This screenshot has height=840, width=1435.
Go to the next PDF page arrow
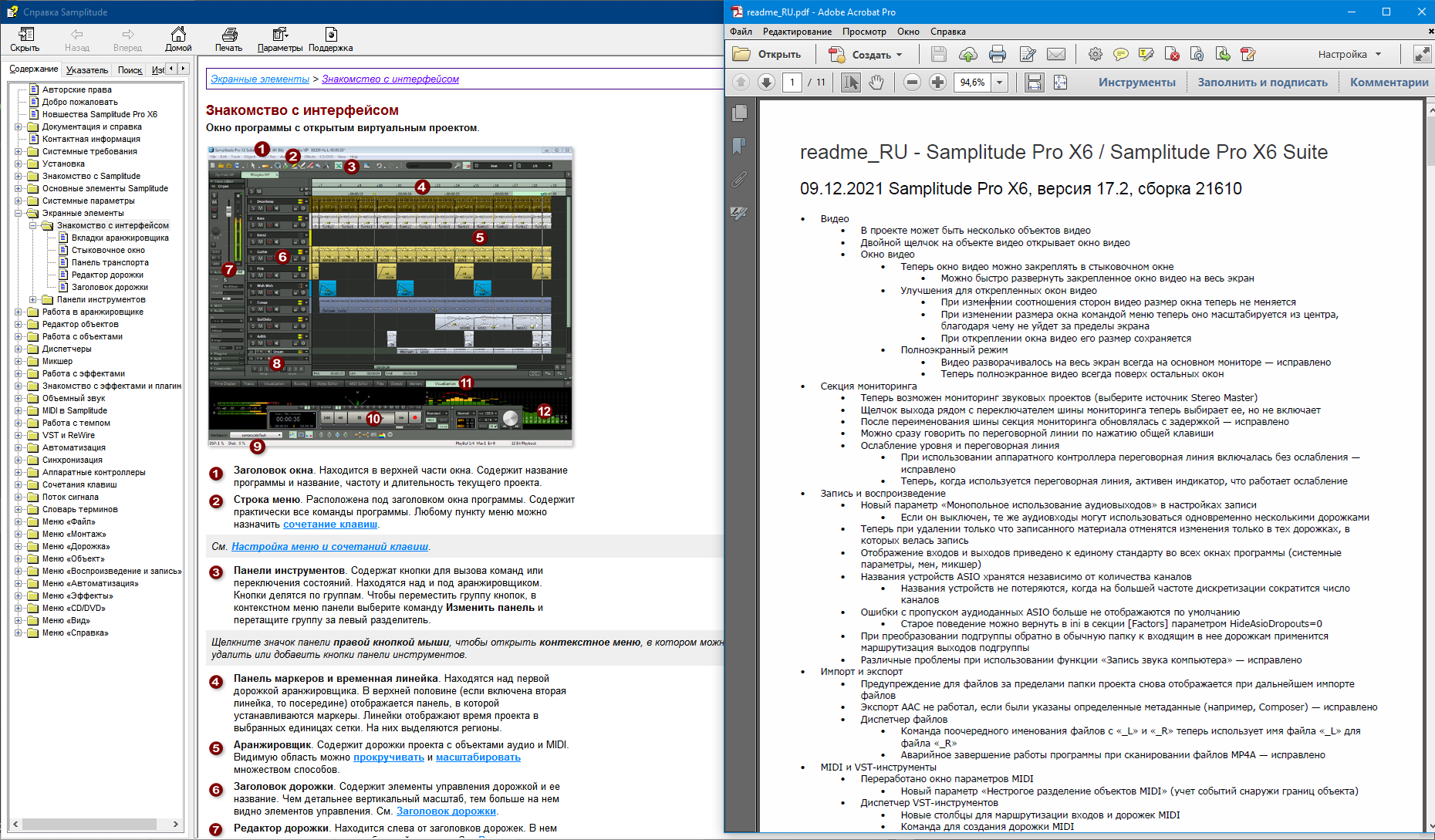point(766,83)
